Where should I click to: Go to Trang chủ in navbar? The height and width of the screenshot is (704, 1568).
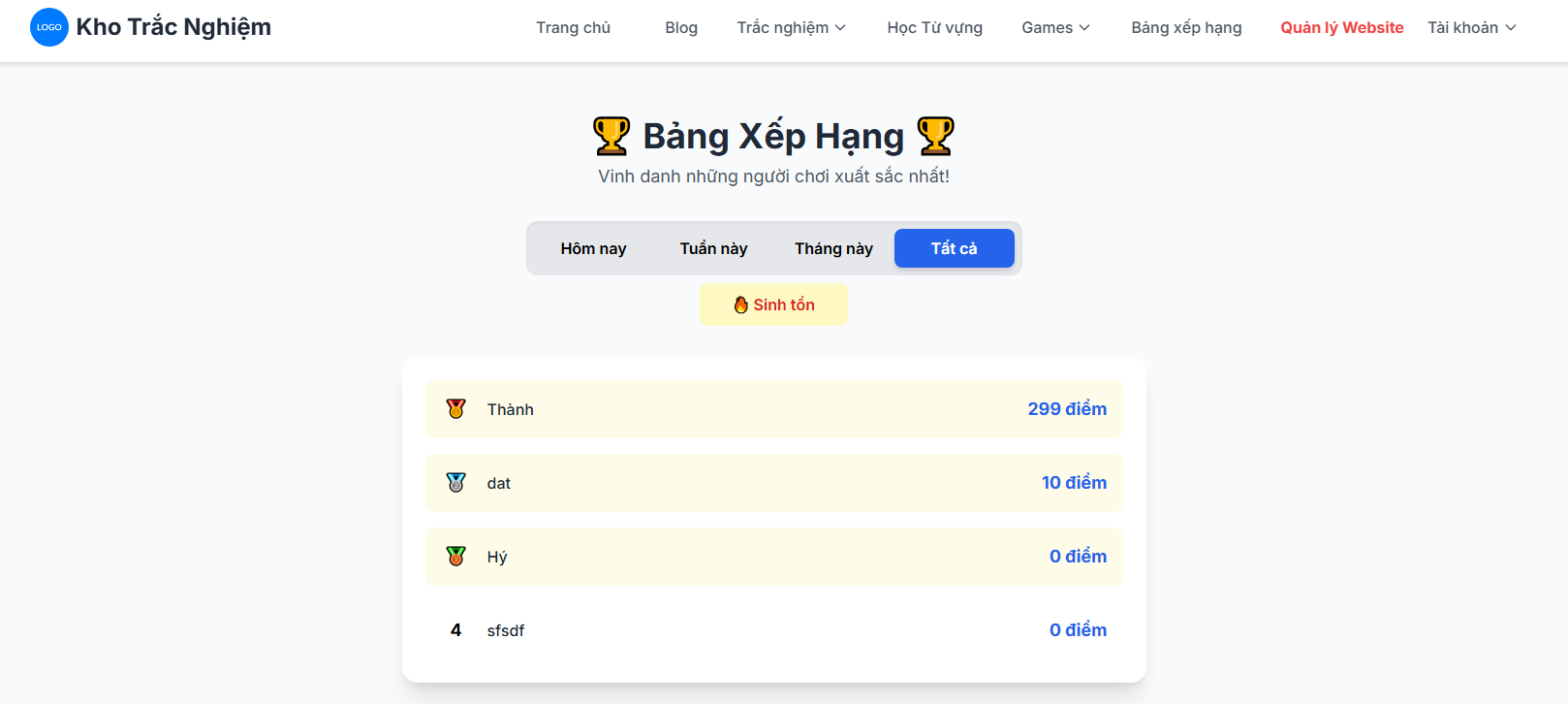[x=573, y=27]
